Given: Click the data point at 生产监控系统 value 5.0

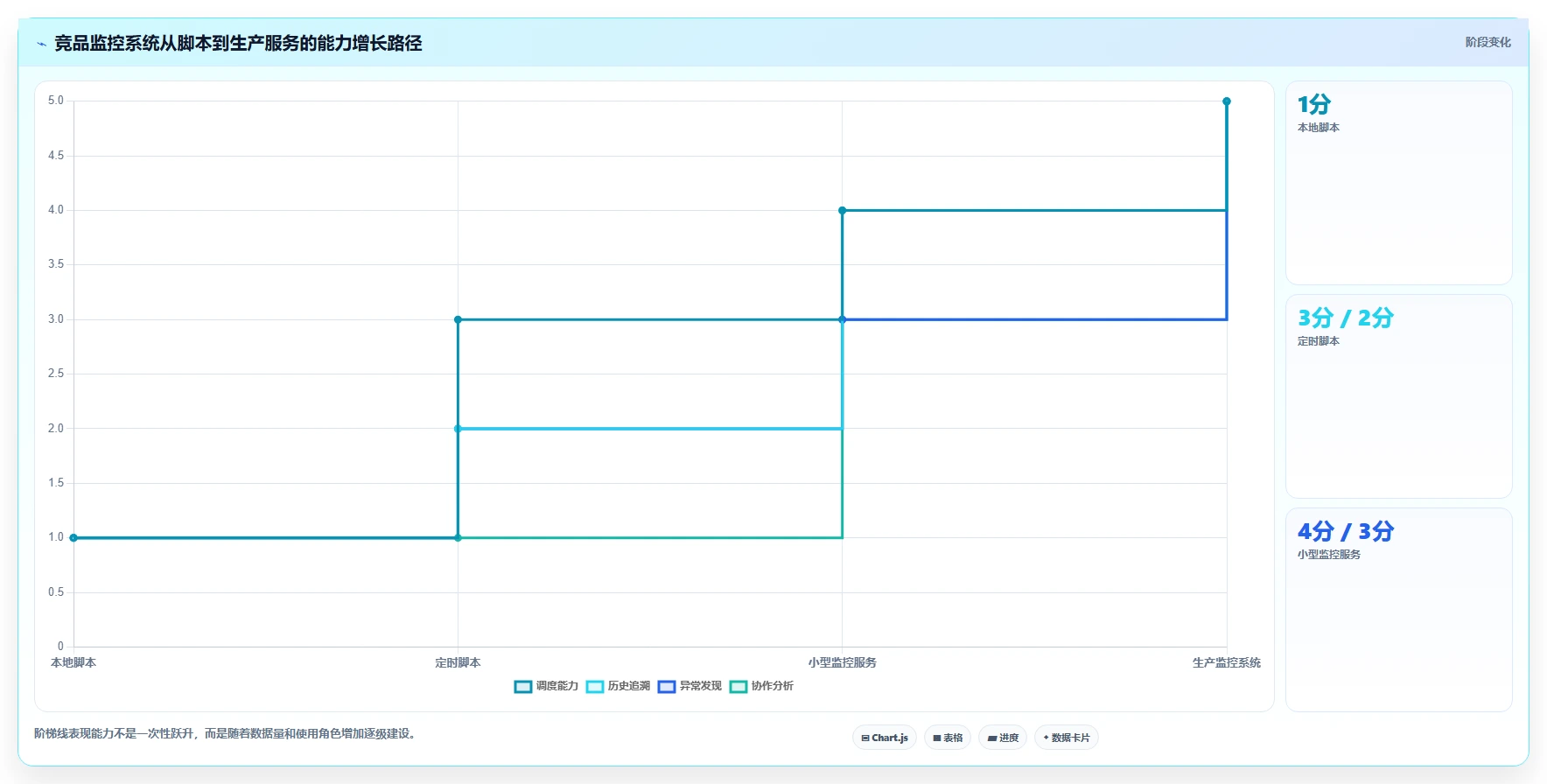Looking at the screenshot, I should [x=1227, y=101].
